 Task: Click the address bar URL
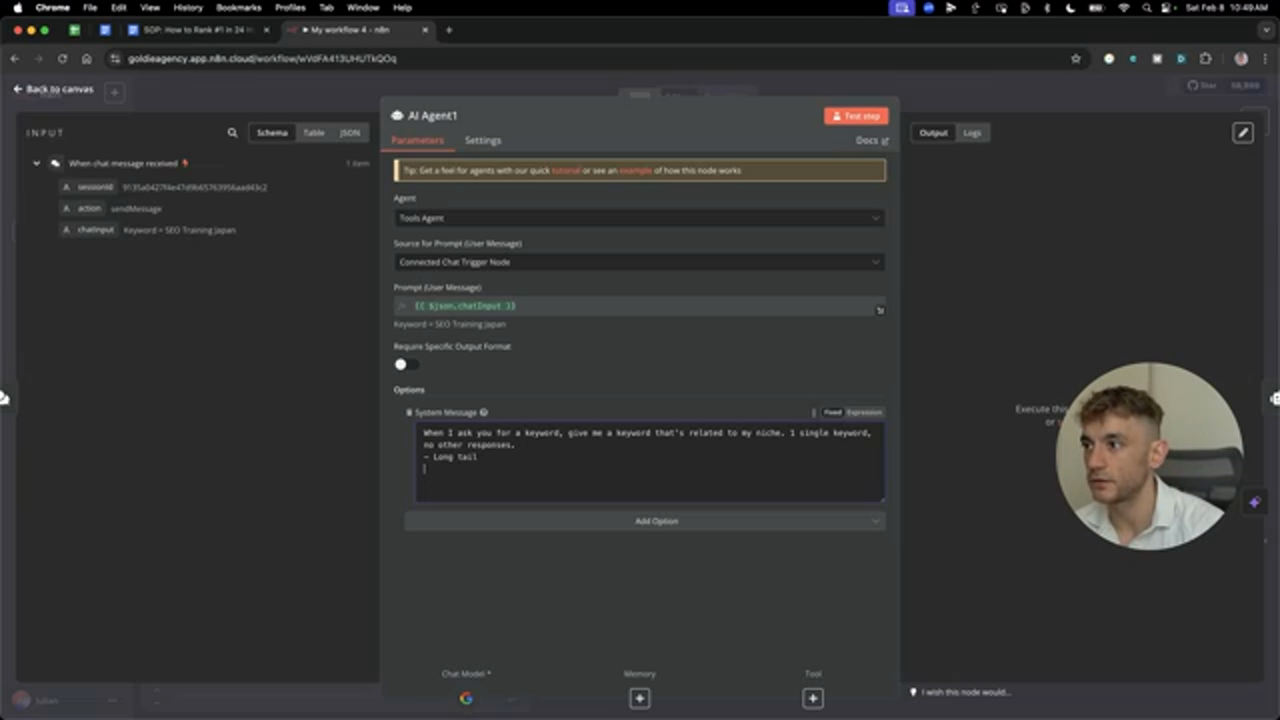pyautogui.click(x=262, y=59)
